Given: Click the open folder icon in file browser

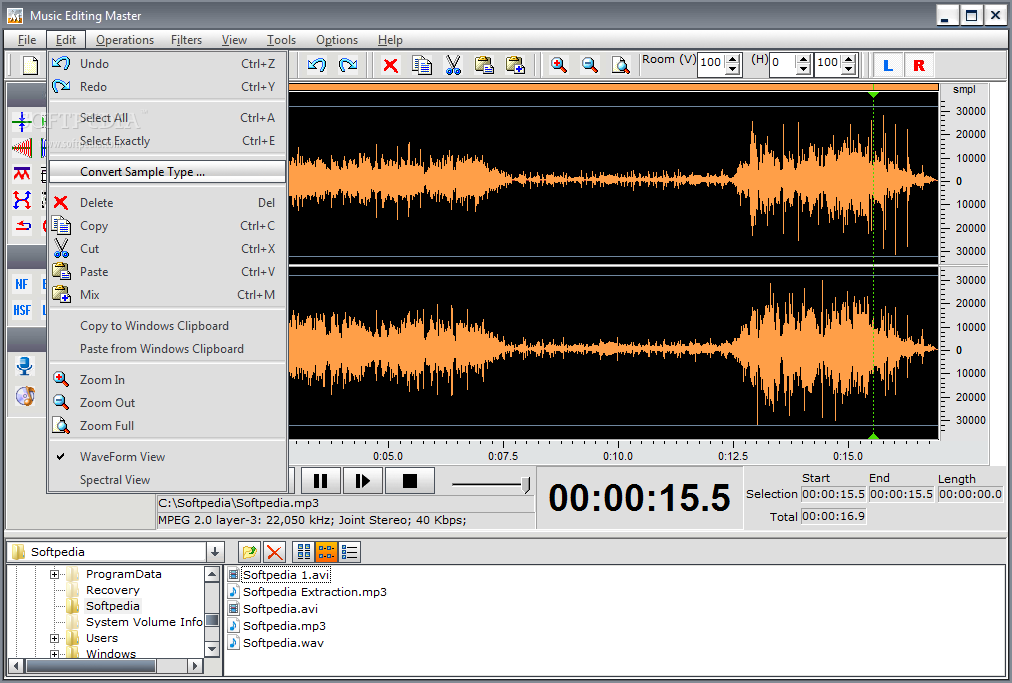Looking at the screenshot, I should point(250,552).
